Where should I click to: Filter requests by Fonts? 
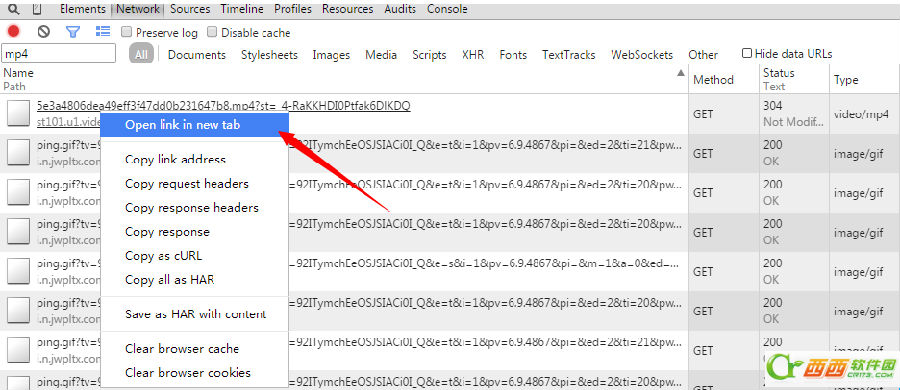click(x=513, y=55)
